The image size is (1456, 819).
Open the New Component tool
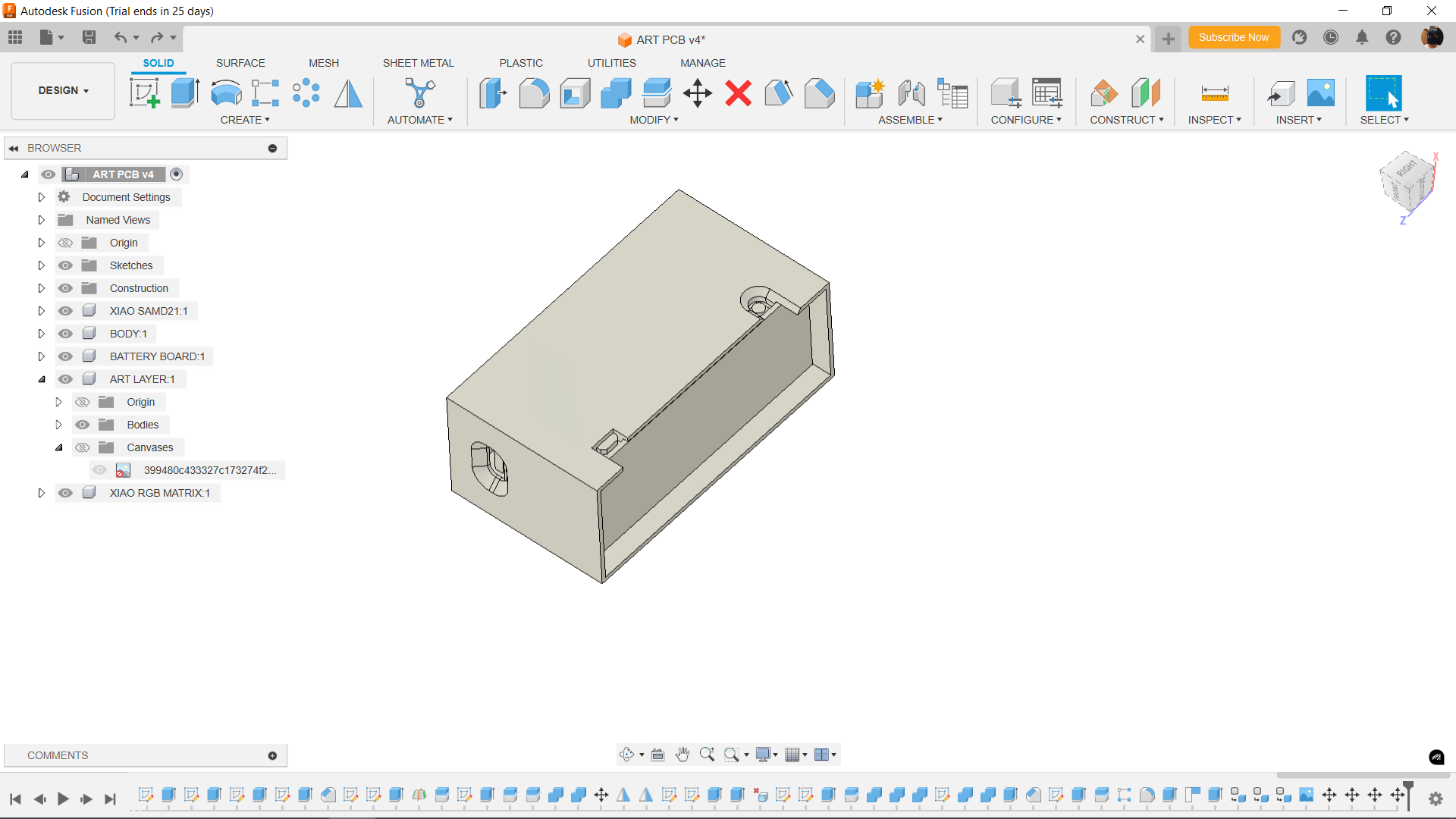[870, 93]
